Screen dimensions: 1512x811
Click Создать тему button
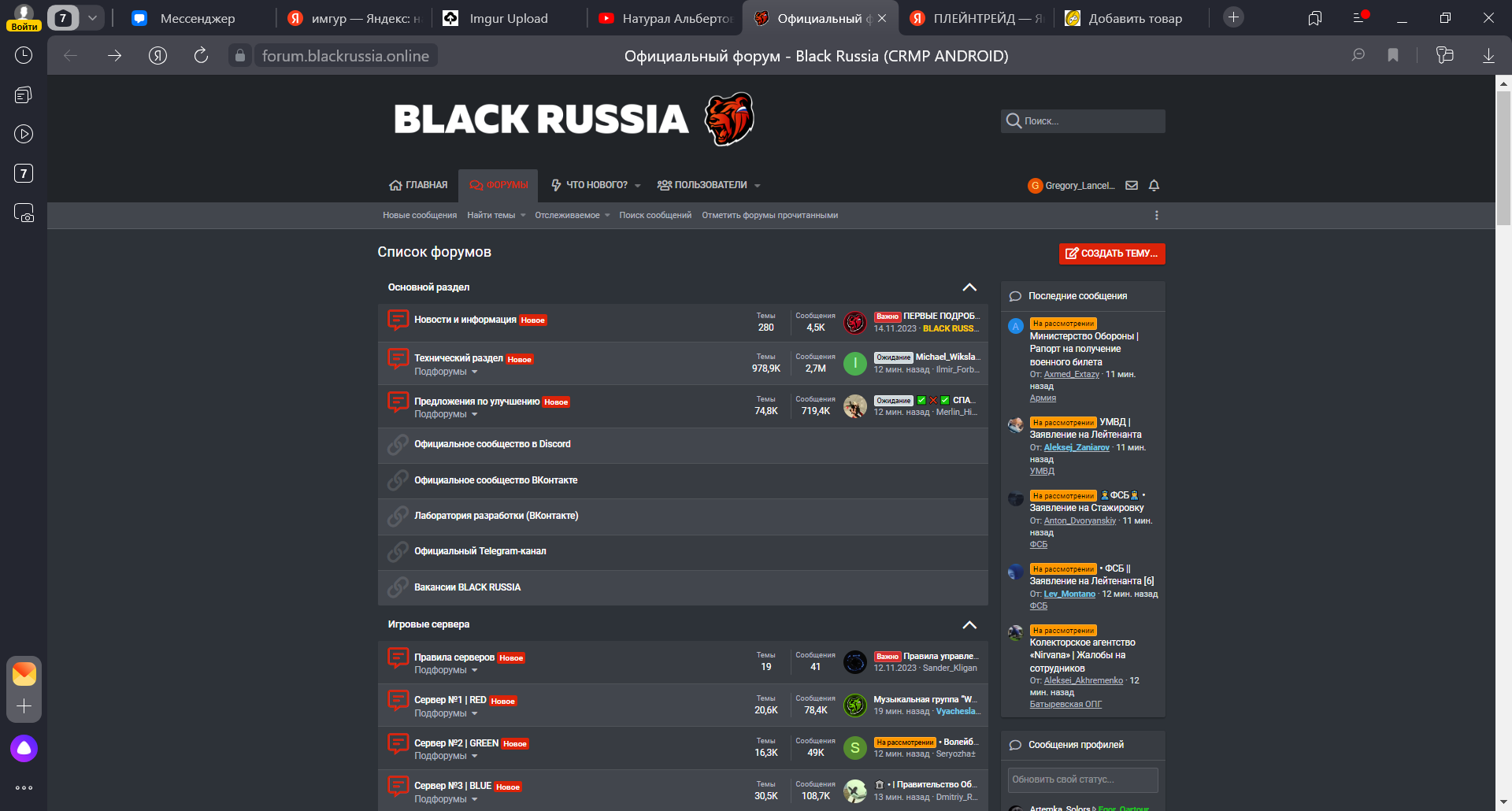[x=1112, y=254]
